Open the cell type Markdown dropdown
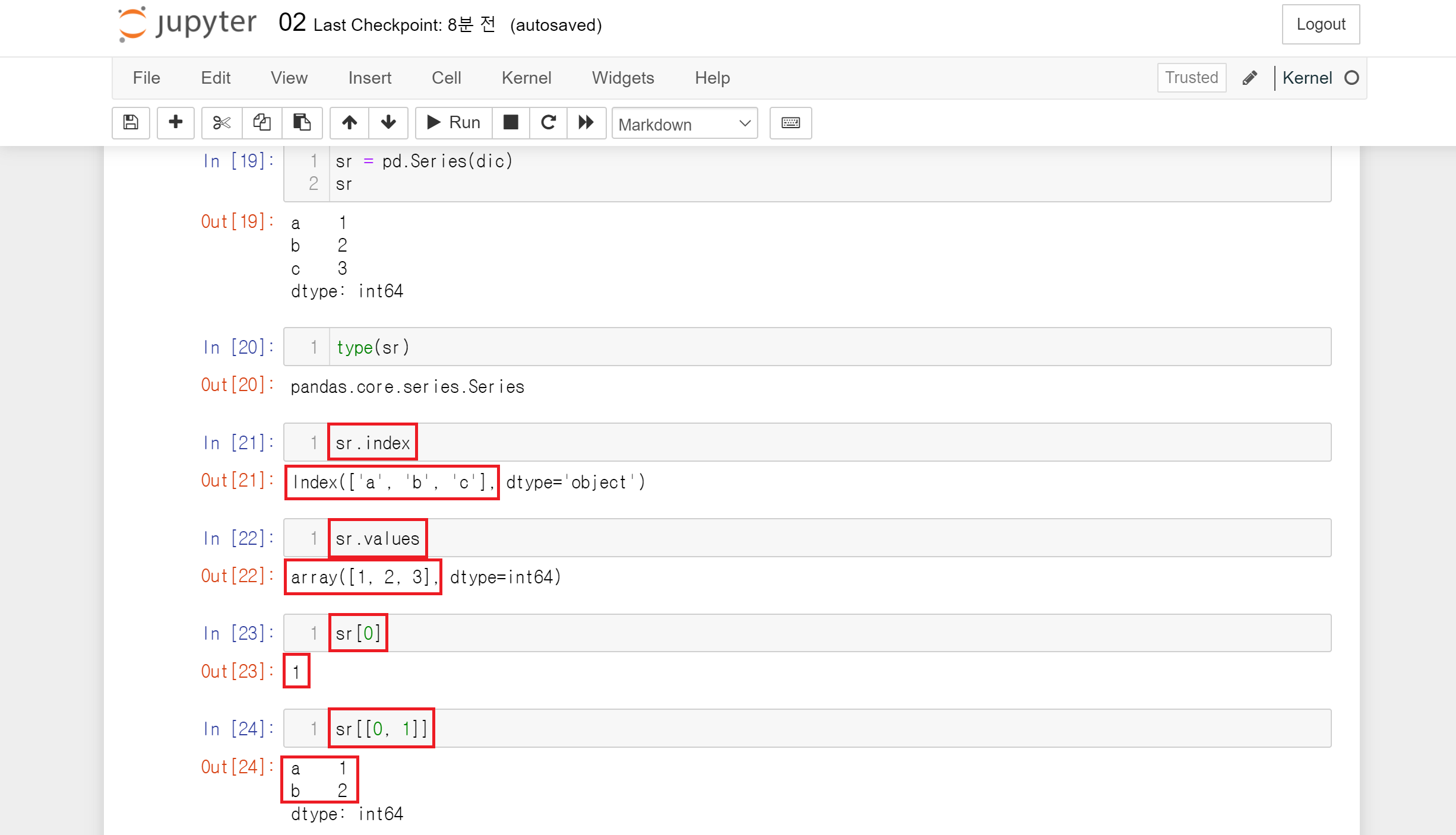Image resolution: width=1456 pixels, height=835 pixels. click(684, 123)
